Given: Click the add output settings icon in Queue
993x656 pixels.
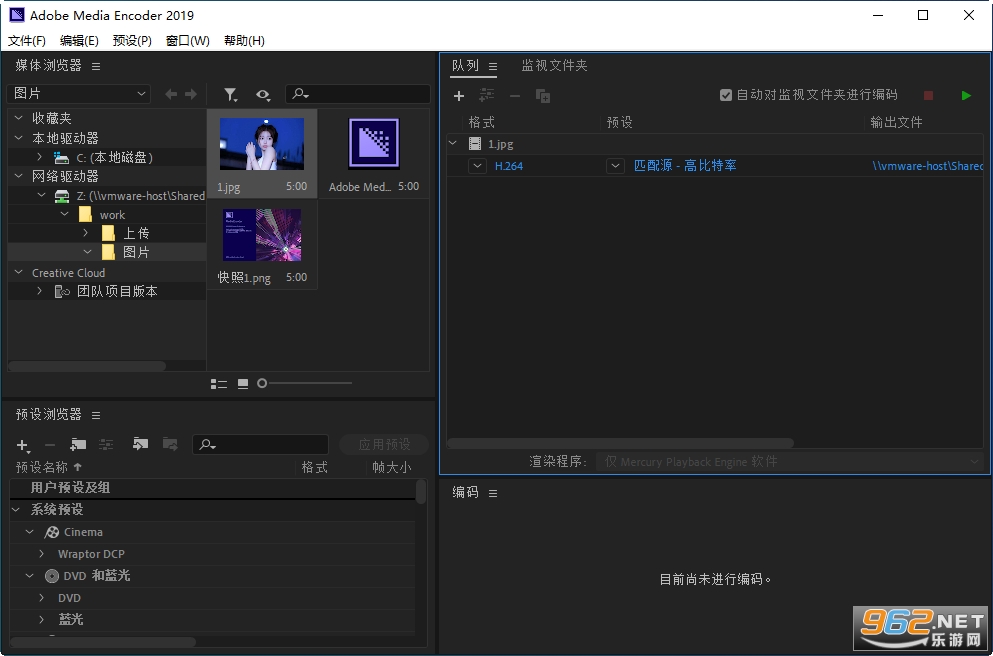Looking at the screenshot, I should tap(486, 96).
